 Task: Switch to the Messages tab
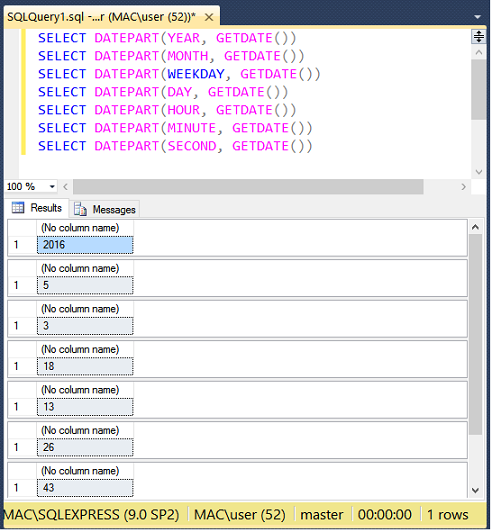(x=105, y=210)
